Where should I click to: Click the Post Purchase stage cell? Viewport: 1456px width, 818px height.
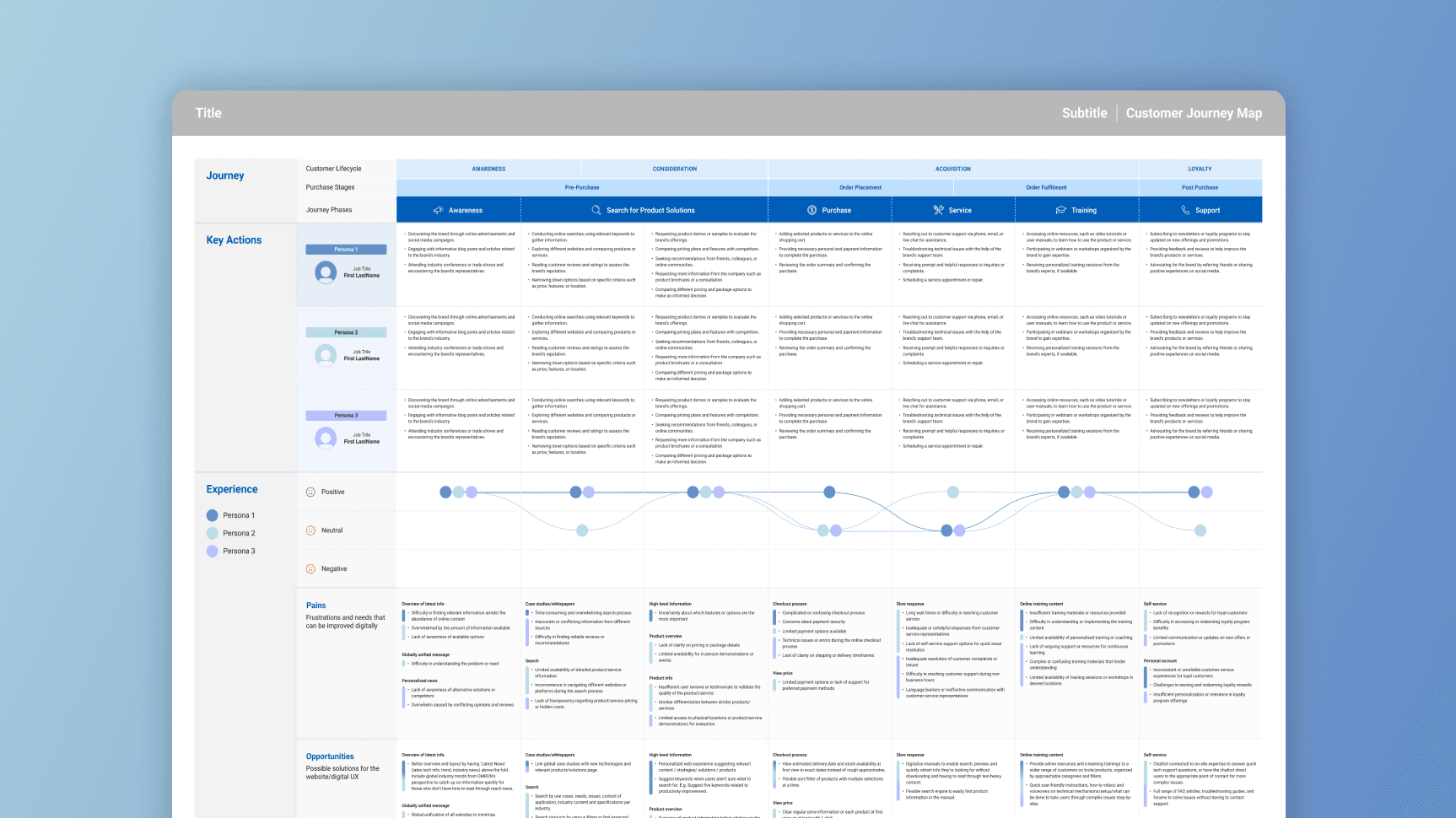tap(1200, 187)
